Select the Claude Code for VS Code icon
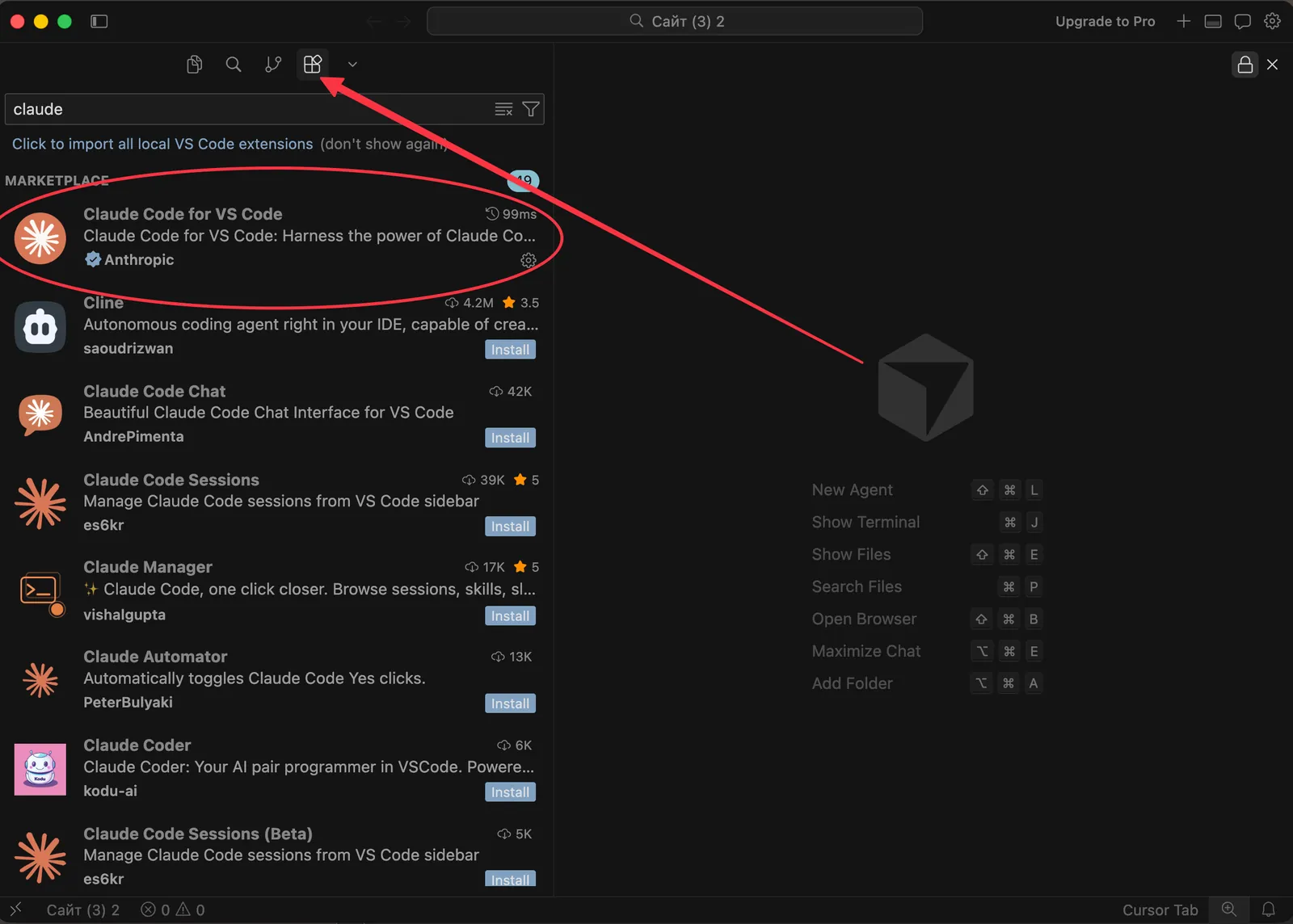Screen dimensions: 1293x924 tap(40, 238)
